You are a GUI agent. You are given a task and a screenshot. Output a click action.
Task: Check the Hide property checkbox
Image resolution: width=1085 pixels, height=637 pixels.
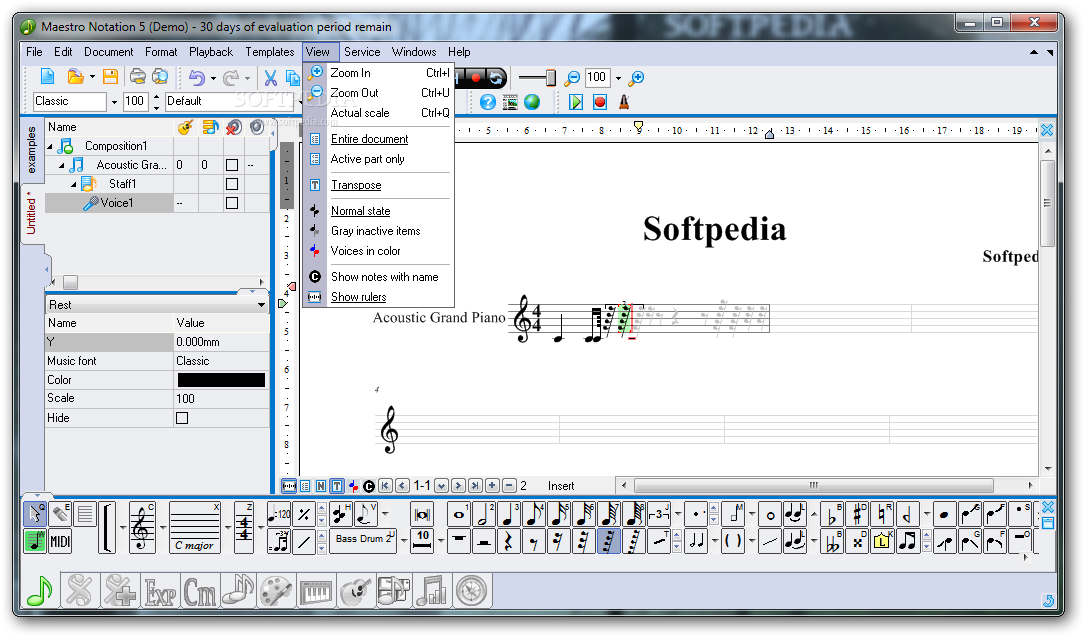pos(182,418)
